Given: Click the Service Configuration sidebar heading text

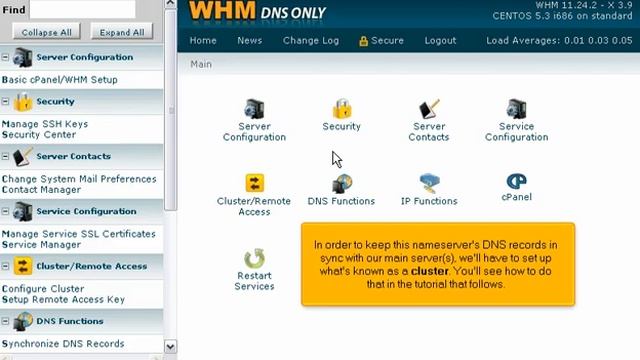Looking at the screenshot, I should (x=87, y=211).
